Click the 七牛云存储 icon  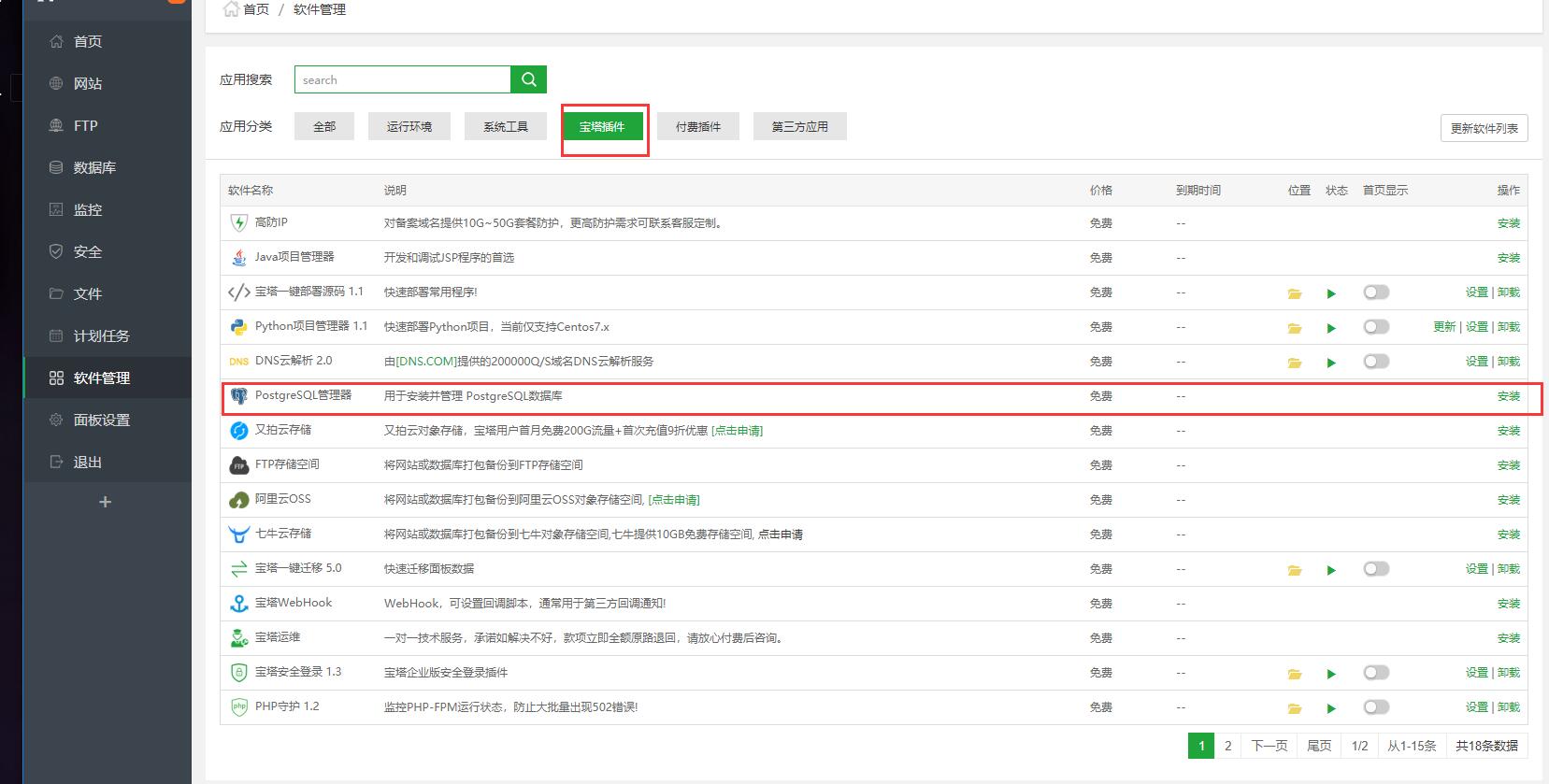[x=238, y=535]
